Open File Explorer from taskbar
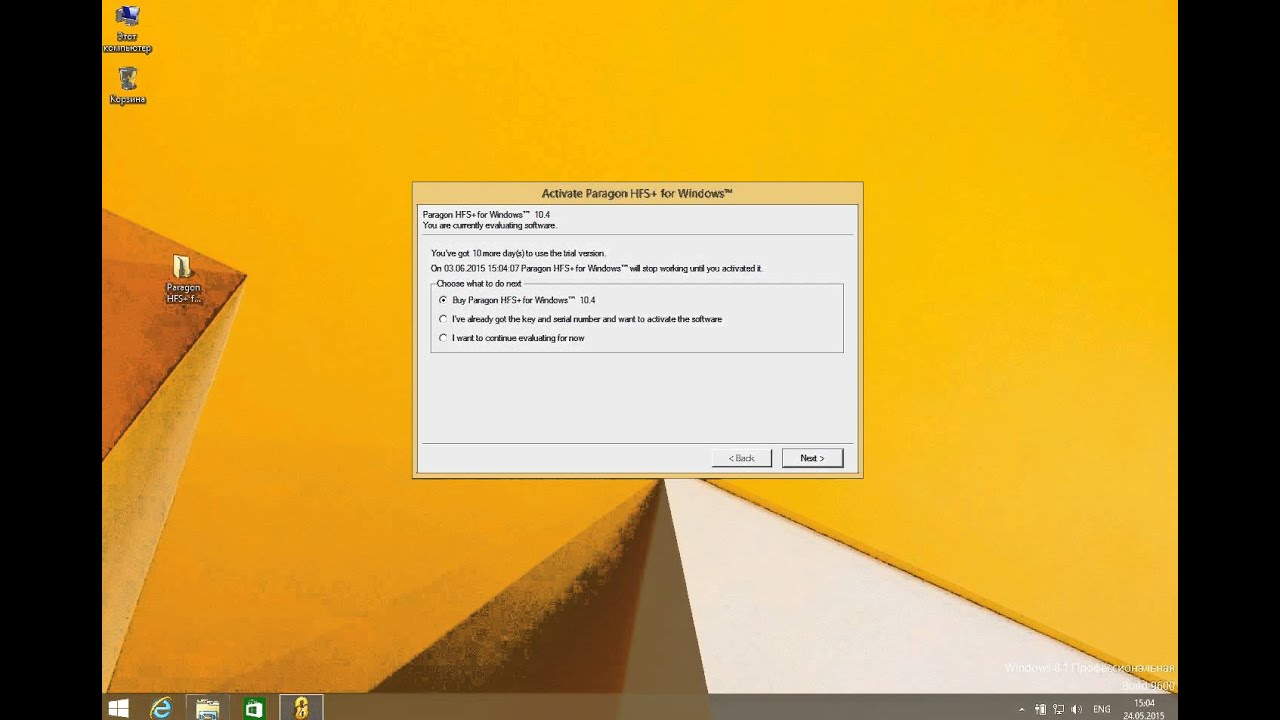Image resolution: width=1280 pixels, height=720 pixels. [207, 708]
